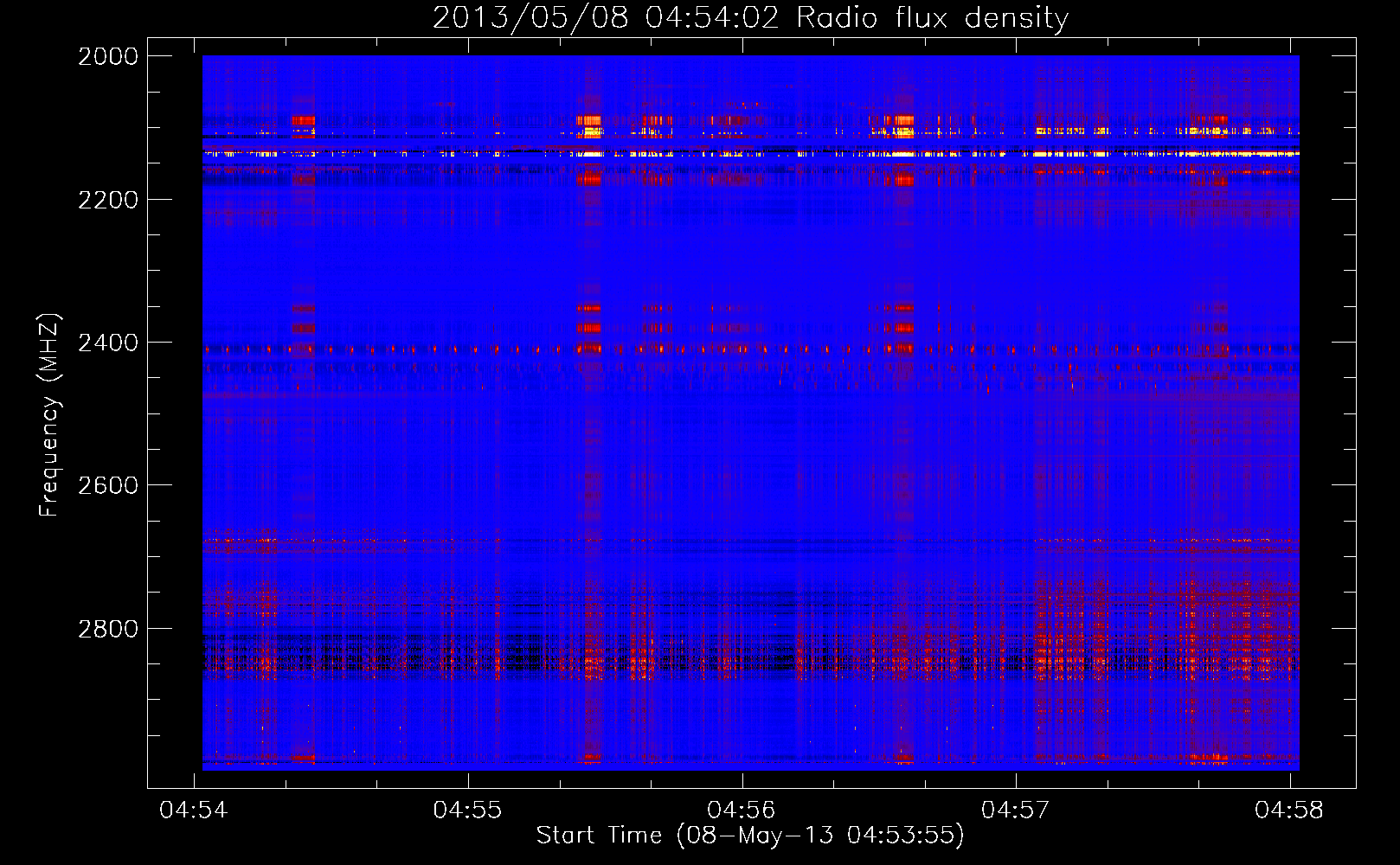Click the 'Frequency (MHZ)' axis title
Viewport: 1400px width, 865px height.
(50, 414)
